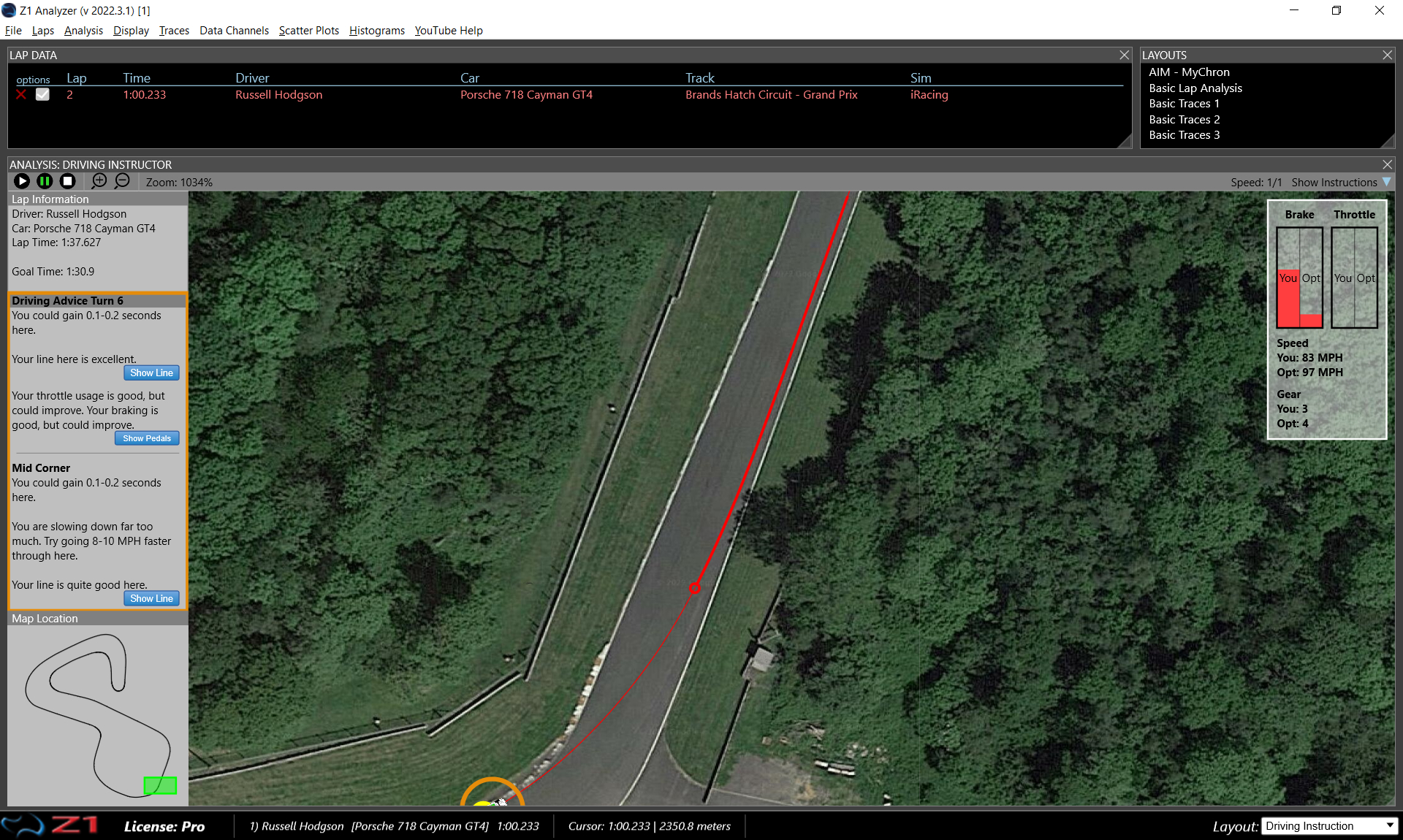Close the Driving Instructor analysis panel

(x=1387, y=164)
